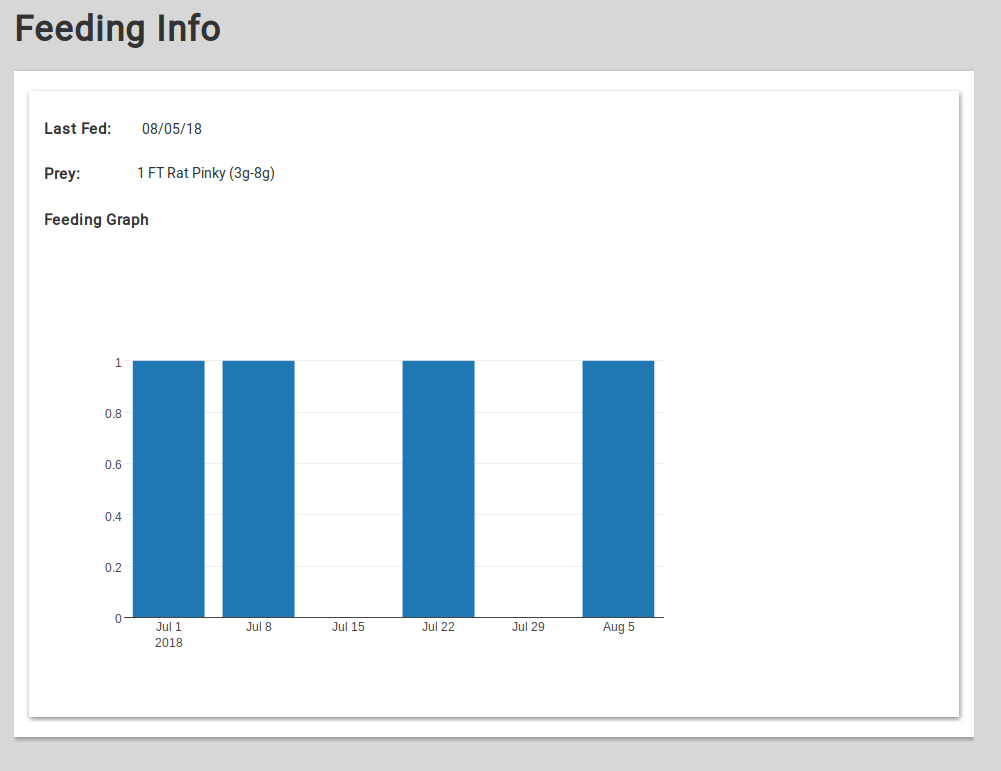
Task: Click the Feeding Info page heading
Action: pyautogui.click(x=117, y=28)
